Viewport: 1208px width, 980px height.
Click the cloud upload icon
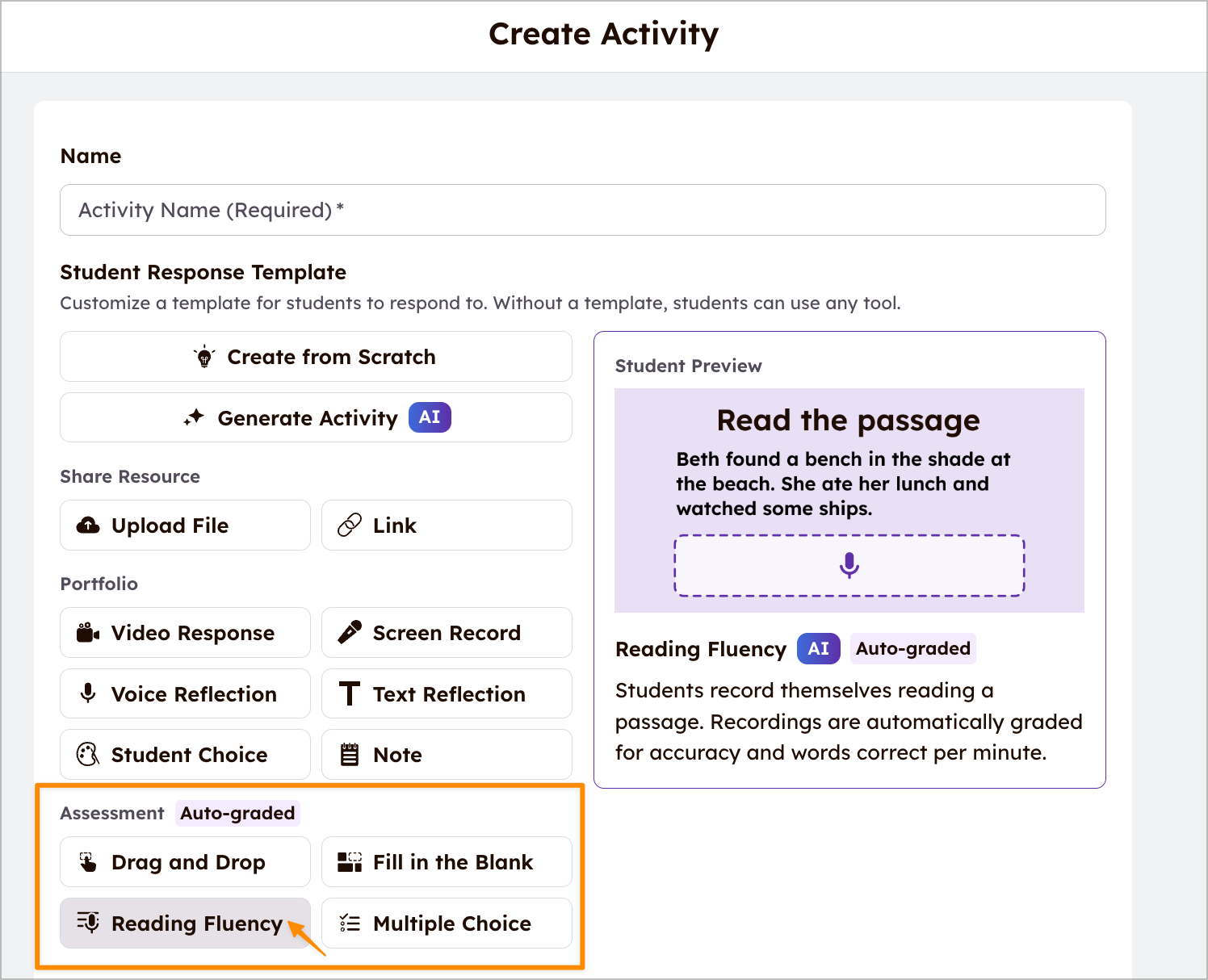[88, 526]
